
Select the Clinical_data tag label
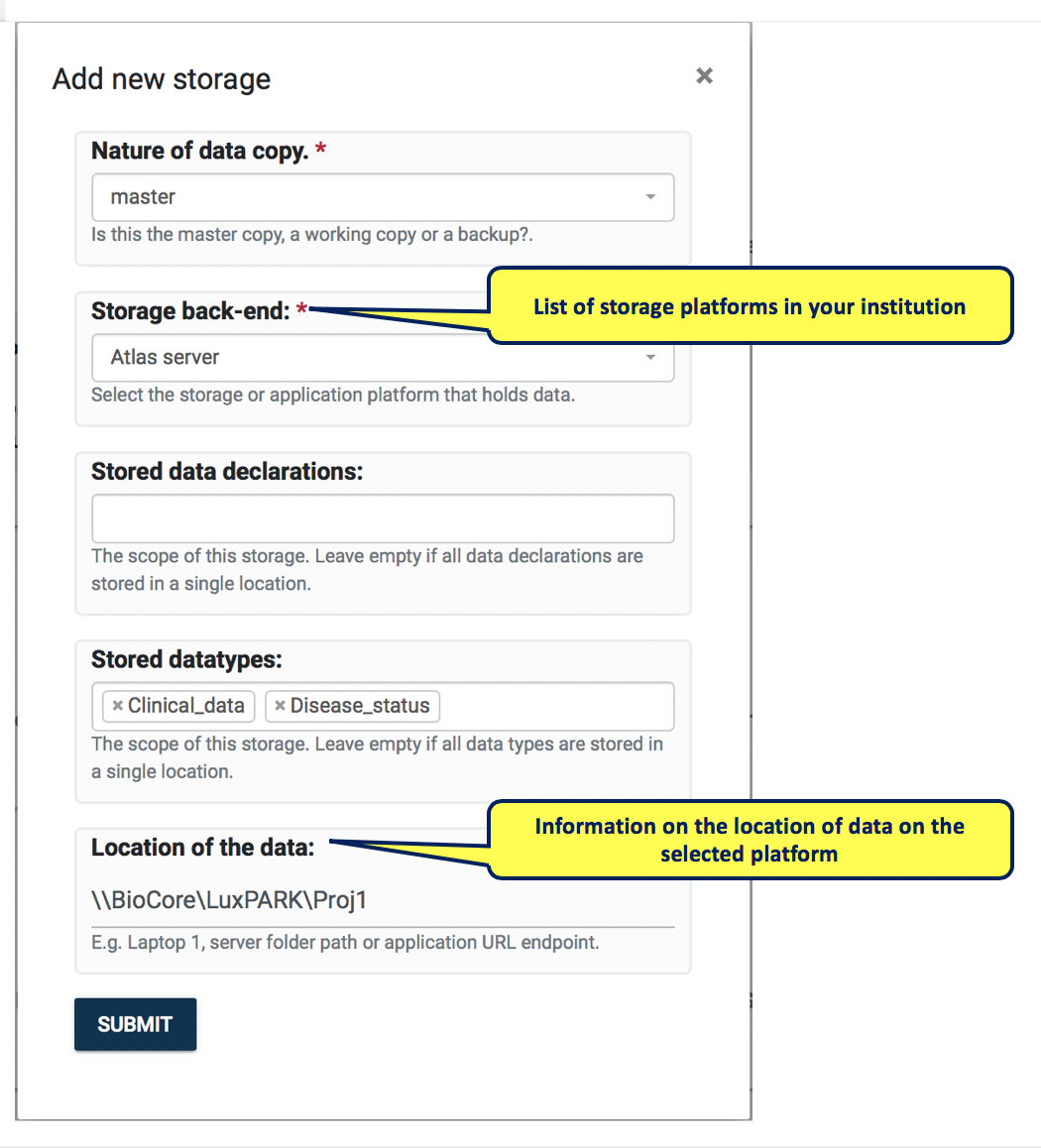186,706
